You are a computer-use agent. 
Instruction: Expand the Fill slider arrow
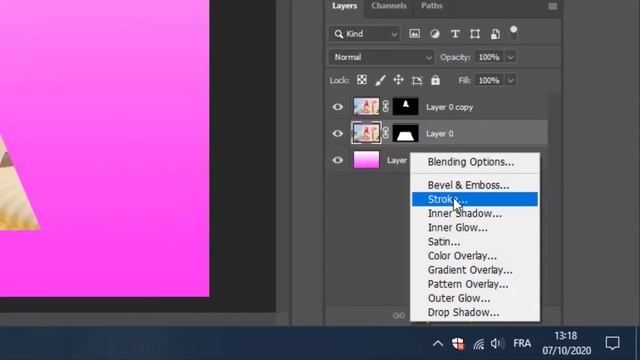point(510,80)
